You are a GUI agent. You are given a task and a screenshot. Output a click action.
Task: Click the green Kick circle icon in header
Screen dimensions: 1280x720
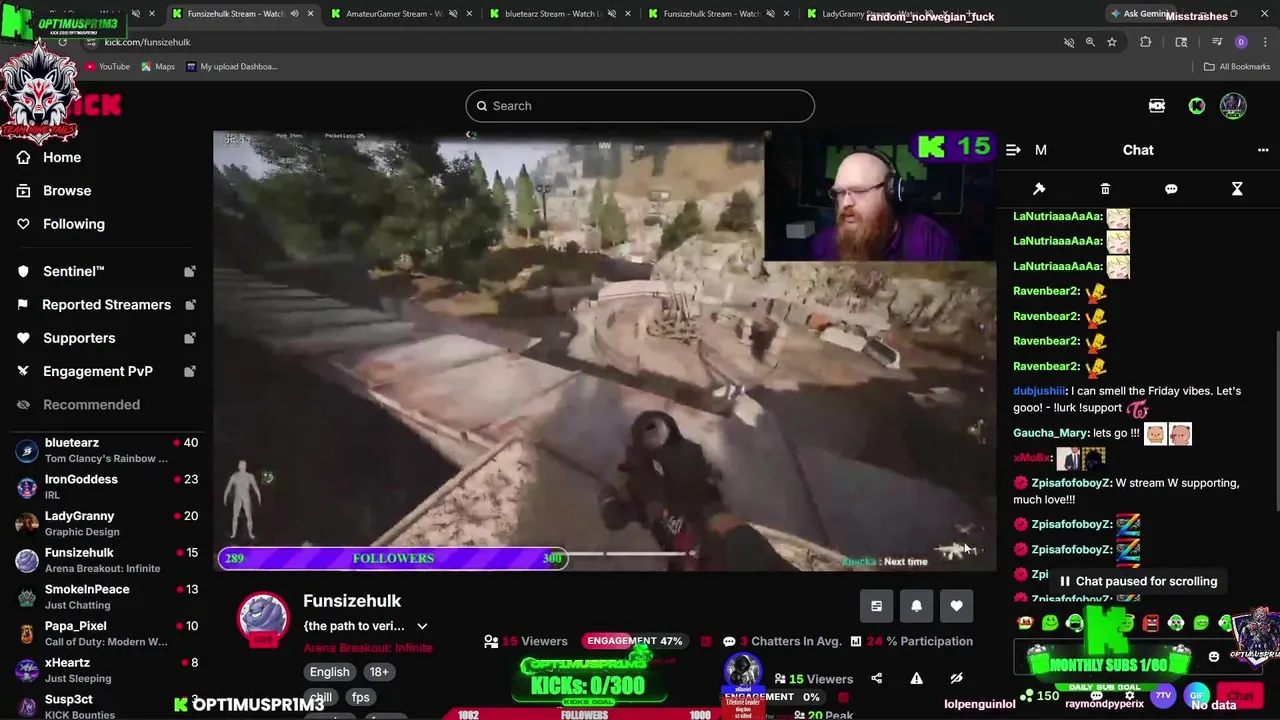pyautogui.click(x=1197, y=106)
